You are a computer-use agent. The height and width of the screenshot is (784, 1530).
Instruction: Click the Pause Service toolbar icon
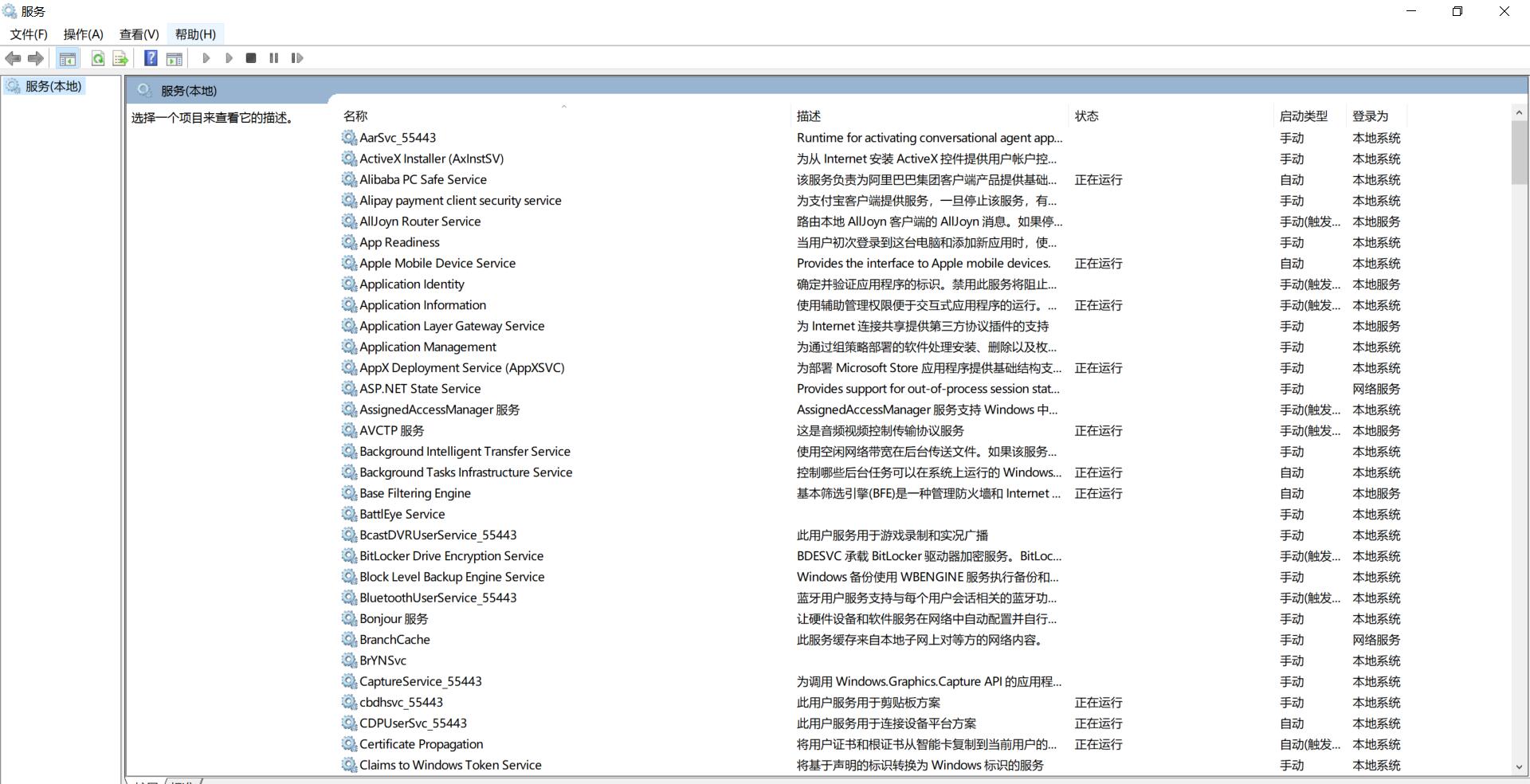pos(274,58)
